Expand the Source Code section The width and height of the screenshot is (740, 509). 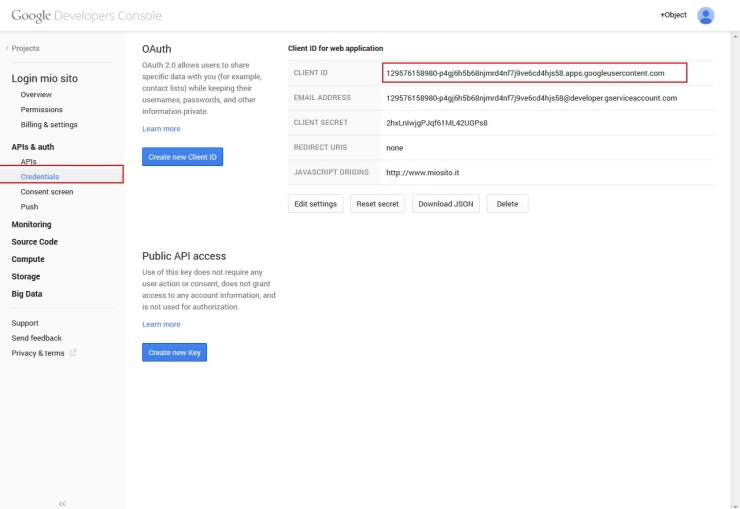34,242
